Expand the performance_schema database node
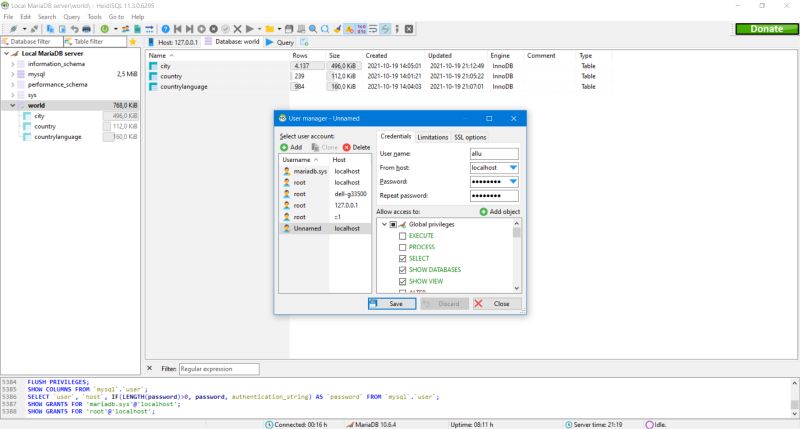The width and height of the screenshot is (800, 429). (x=13, y=85)
